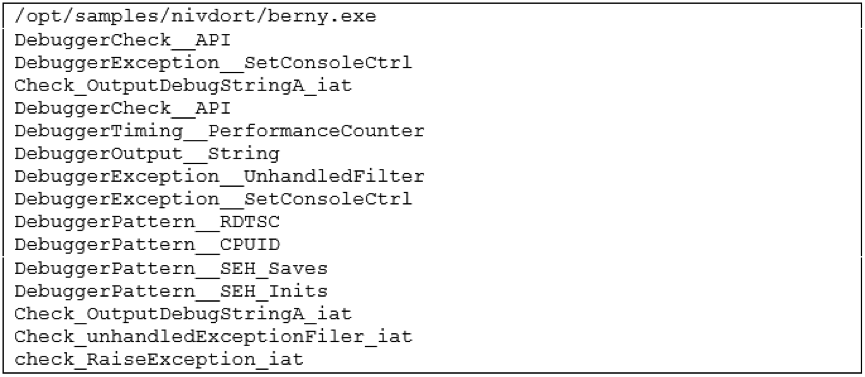Select the opt root segment of the path
The height and width of the screenshot is (377, 865).
[44, 18]
